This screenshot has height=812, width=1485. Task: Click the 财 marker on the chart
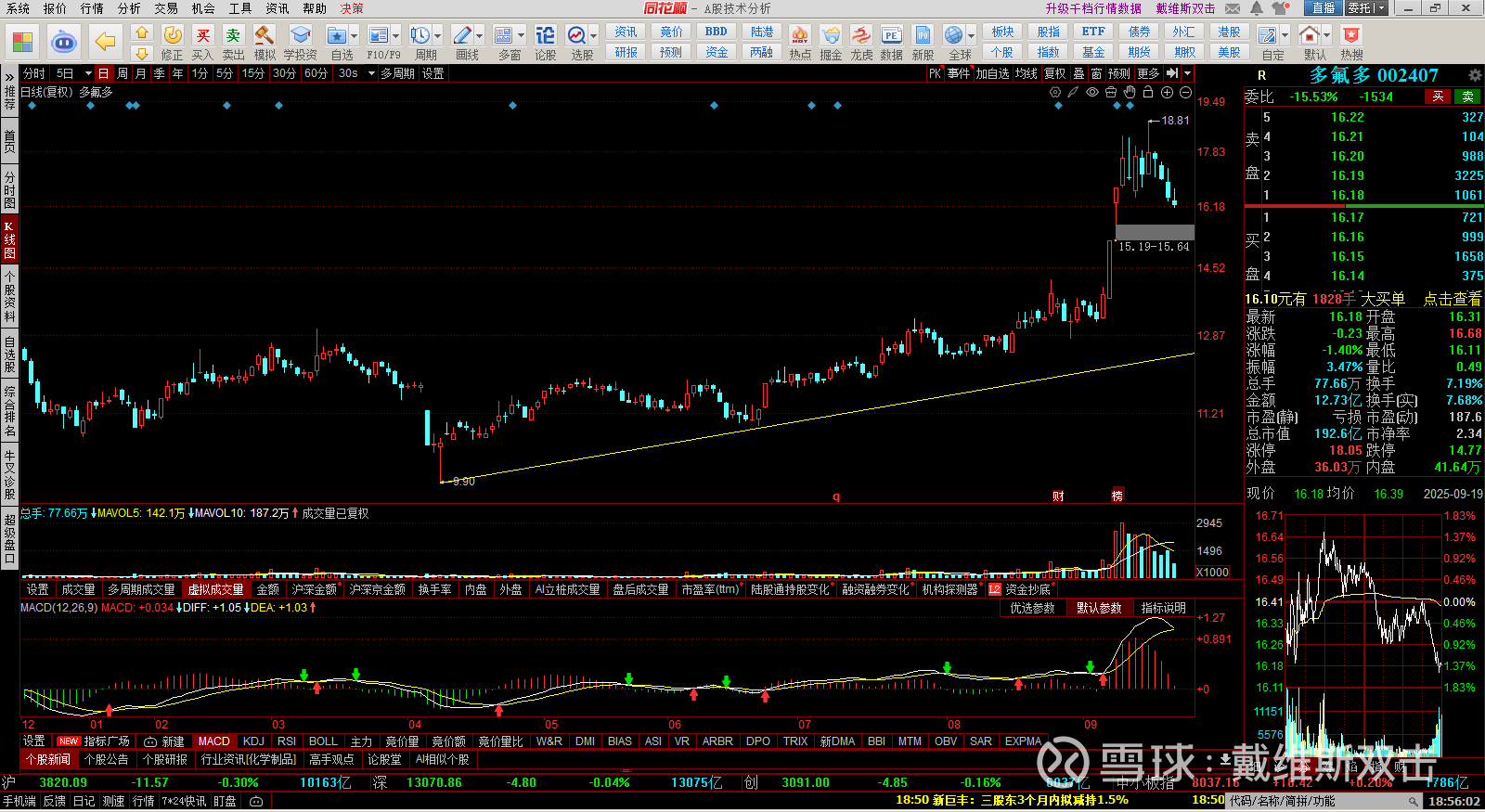(x=1057, y=496)
